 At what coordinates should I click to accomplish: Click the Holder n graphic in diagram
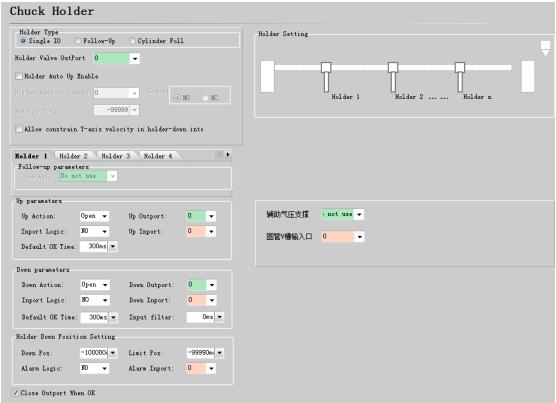460,77
